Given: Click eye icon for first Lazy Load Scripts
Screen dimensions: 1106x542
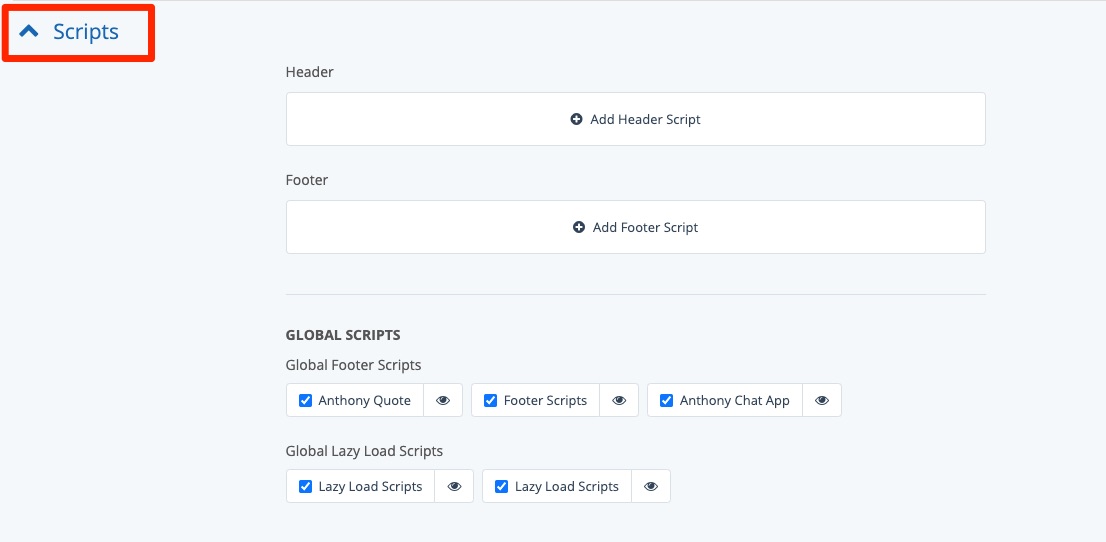Looking at the screenshot, I should point(454,486).
